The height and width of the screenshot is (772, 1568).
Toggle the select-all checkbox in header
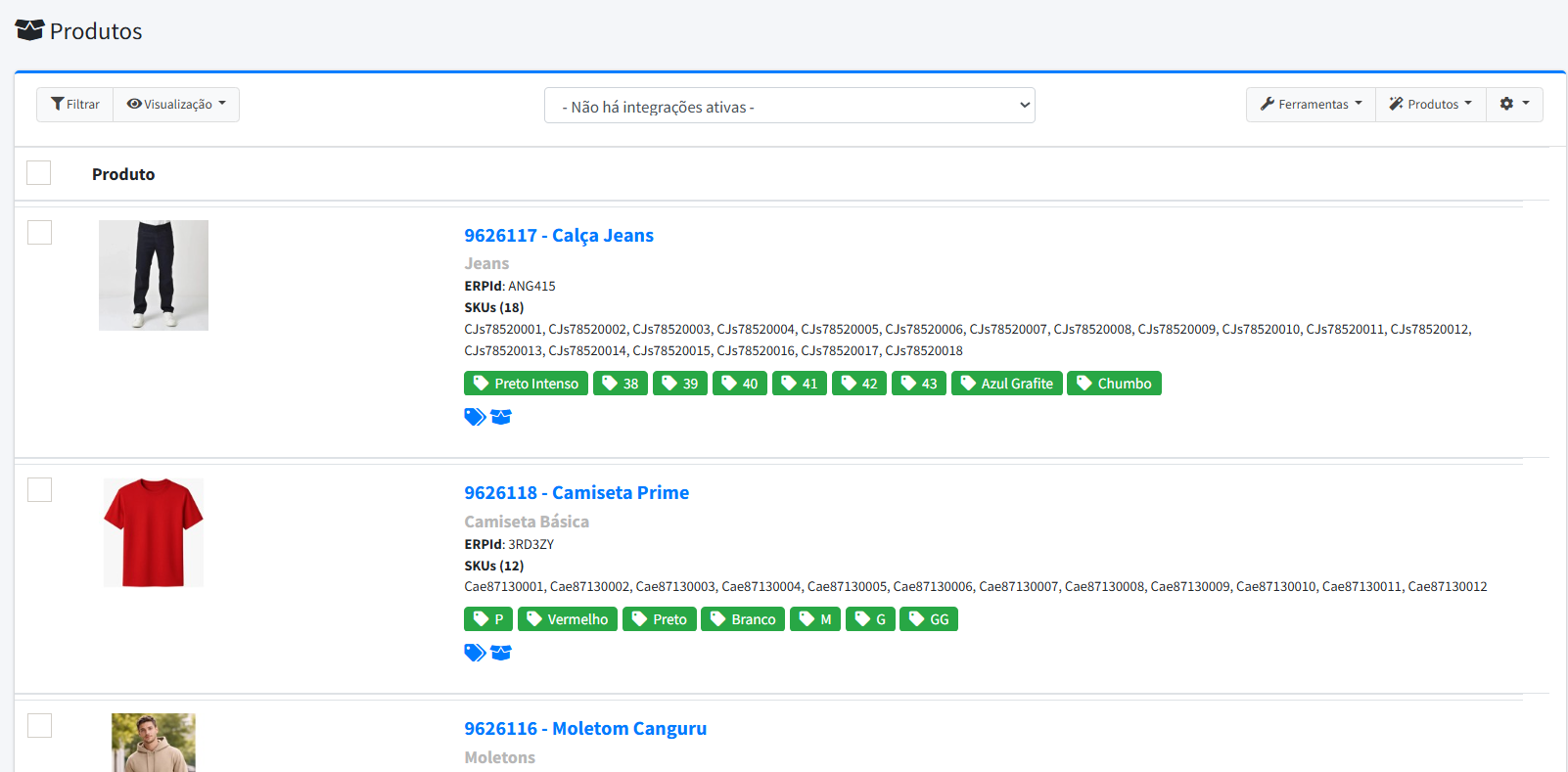pos(39,173)
